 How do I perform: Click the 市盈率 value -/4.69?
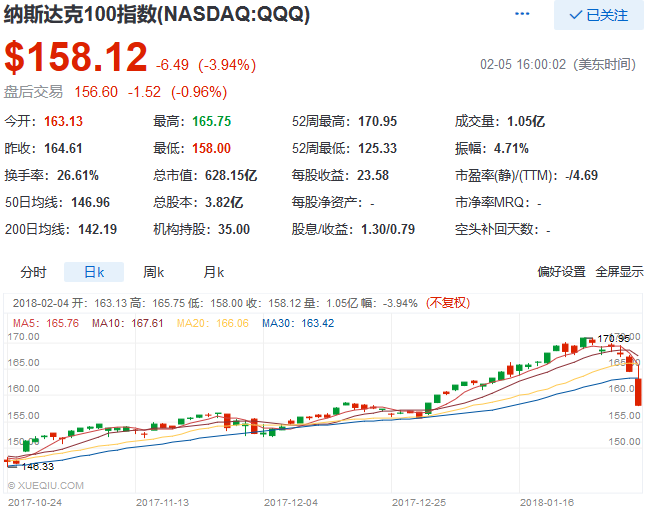(x=581, y=175)
